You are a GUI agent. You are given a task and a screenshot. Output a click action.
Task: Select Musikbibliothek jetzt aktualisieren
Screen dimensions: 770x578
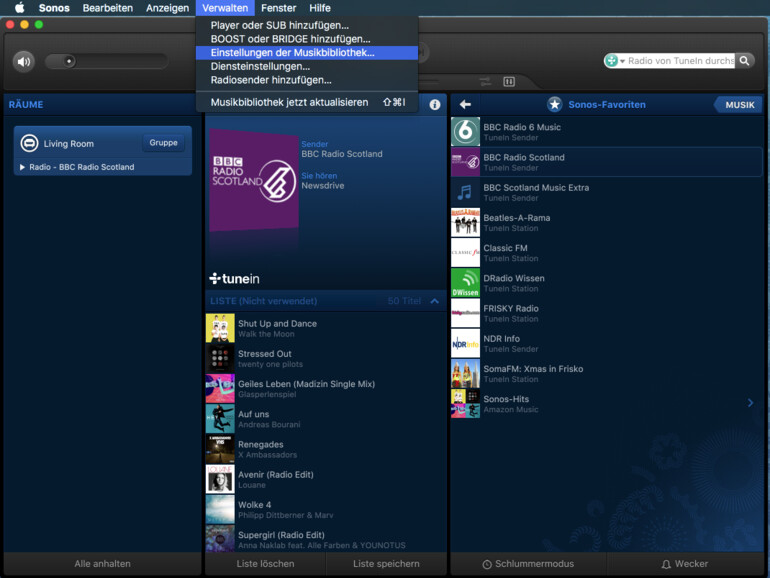(x=307, y=102)
